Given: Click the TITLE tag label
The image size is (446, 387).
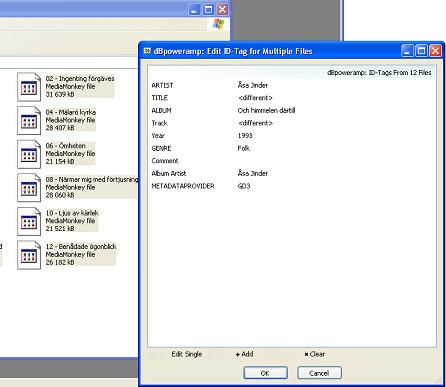Looking at the screenshot, I should click(159, 98).
